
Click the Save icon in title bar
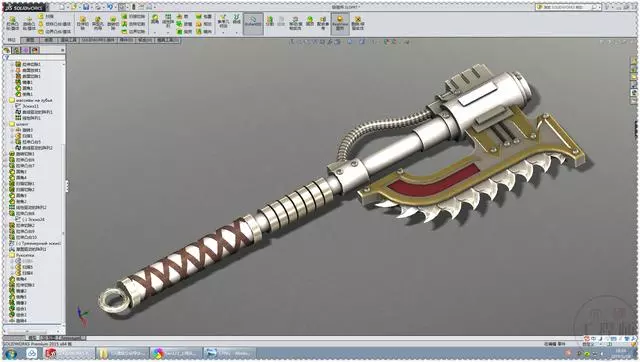pyautogui.click(x=86, y=7)
